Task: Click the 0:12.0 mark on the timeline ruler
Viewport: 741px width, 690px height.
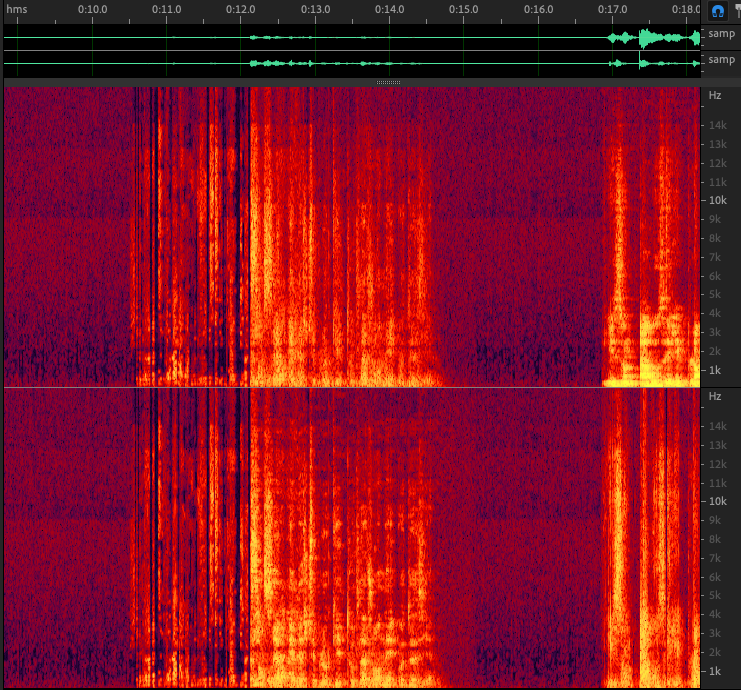Action: pos(241,9)
